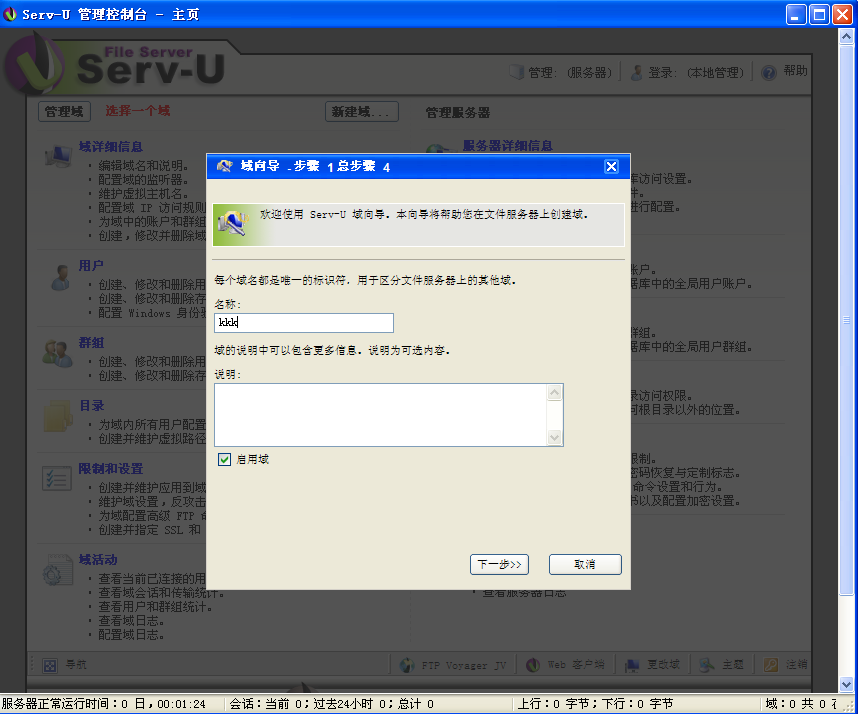Click the main window scroll down arrow
Image resolution: width=858 pixels, height=714 pixels.
847,684
